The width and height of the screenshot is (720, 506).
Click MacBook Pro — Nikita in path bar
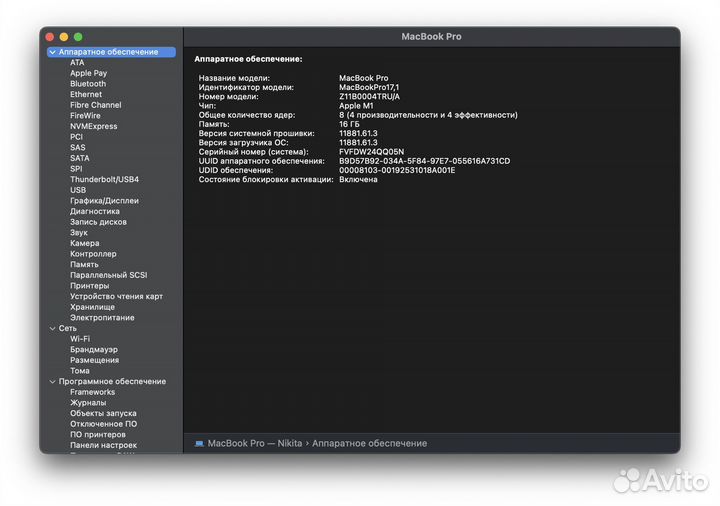[255, 444]
